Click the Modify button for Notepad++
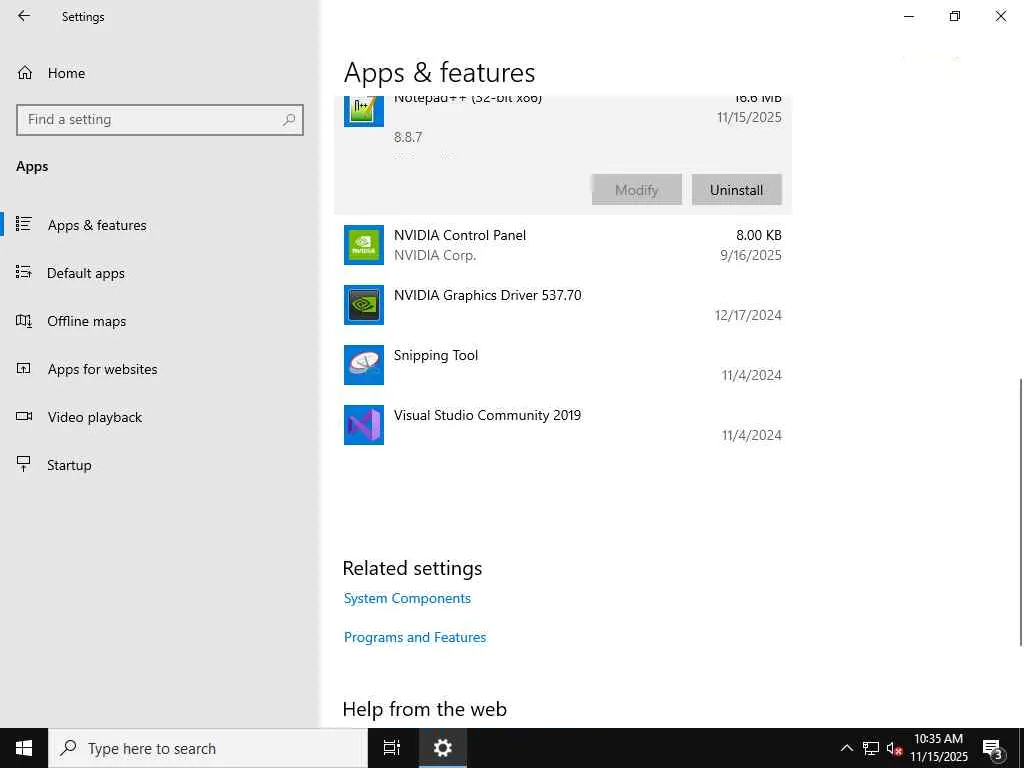The width and height of the screenshot is (1024, 768). point(637,190)
